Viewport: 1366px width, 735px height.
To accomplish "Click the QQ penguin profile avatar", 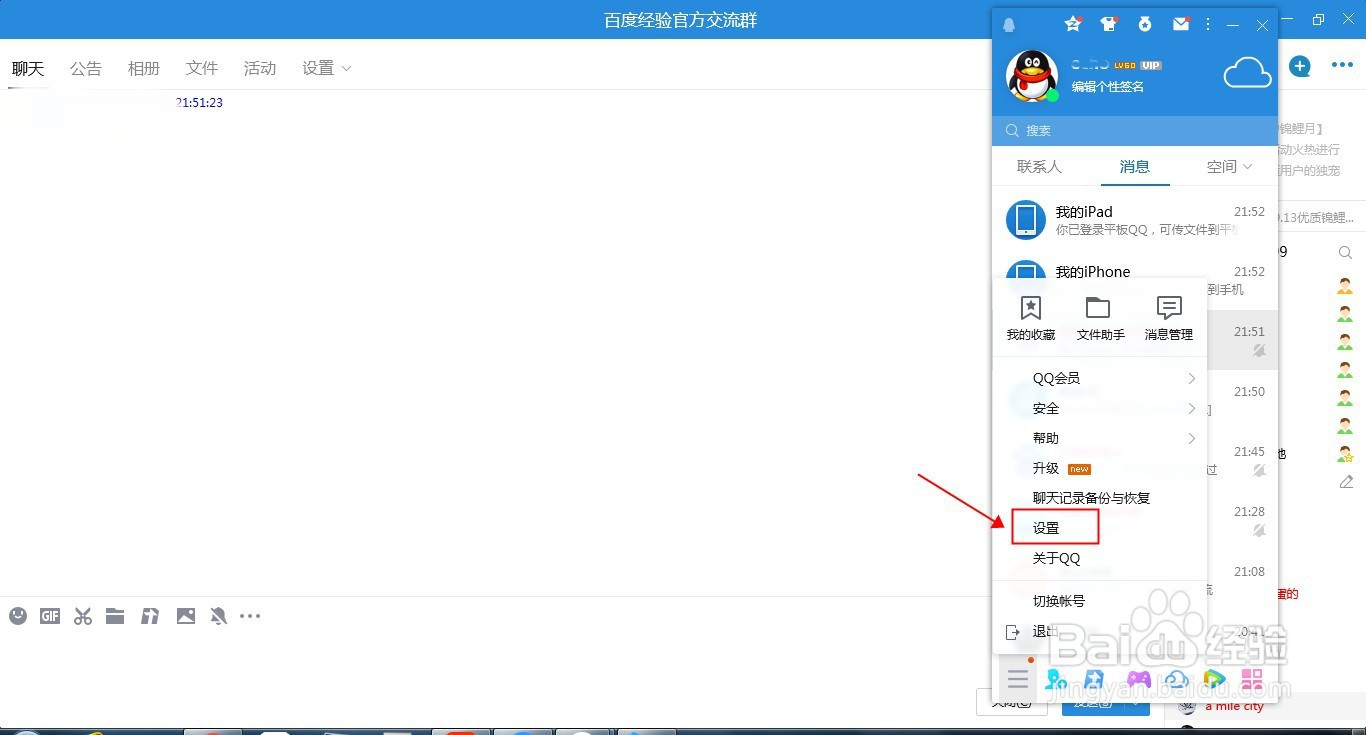I will pos(1032,76).
